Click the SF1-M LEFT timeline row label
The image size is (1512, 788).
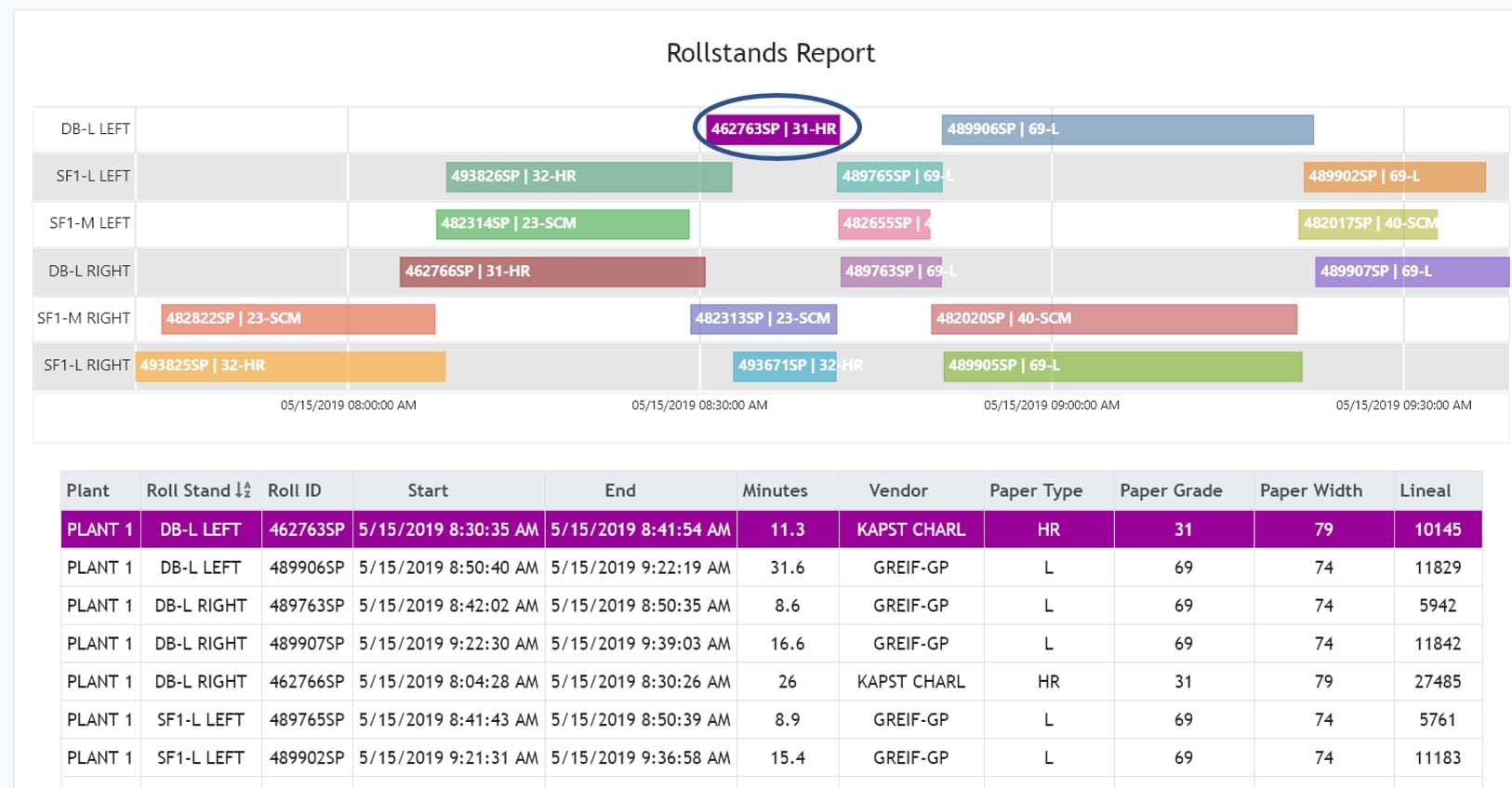tap(89, 223)
